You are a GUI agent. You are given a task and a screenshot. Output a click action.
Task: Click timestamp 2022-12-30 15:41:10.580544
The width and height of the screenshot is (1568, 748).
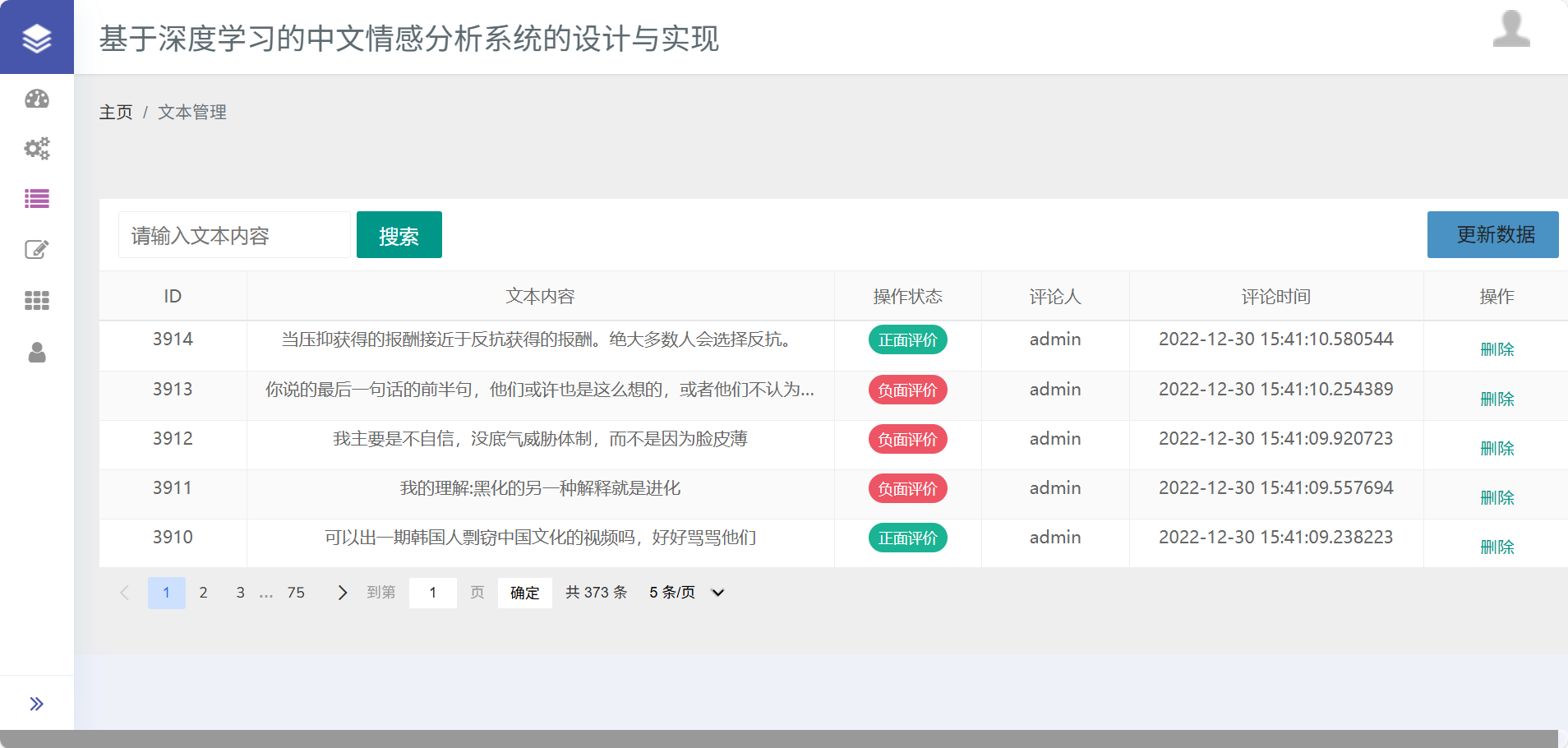(1276, 339)
